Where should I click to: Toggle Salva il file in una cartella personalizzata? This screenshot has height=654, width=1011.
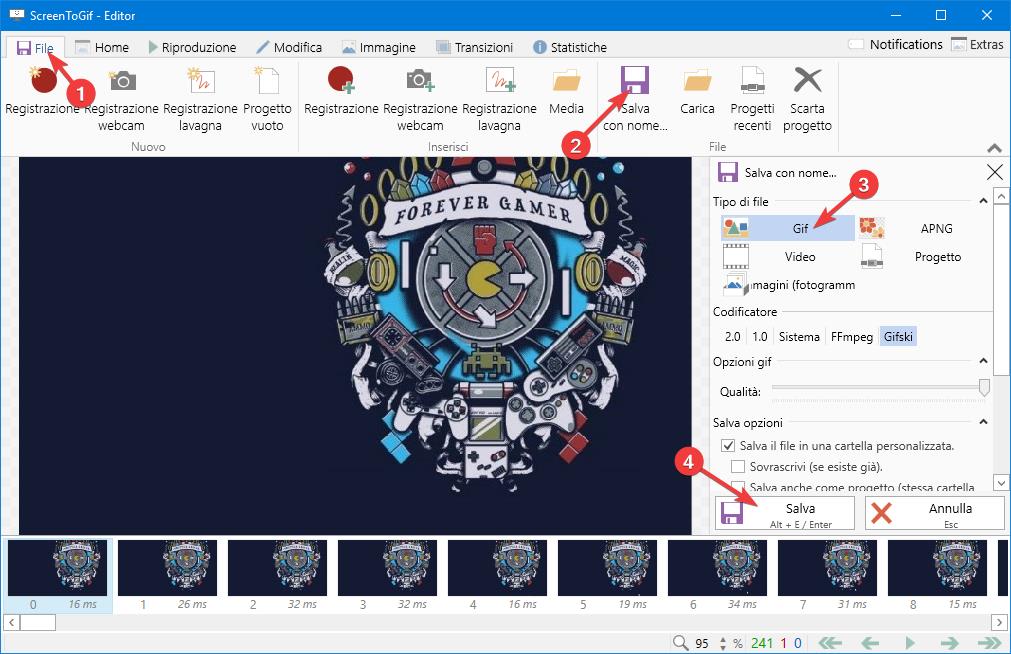pos(728,446)
